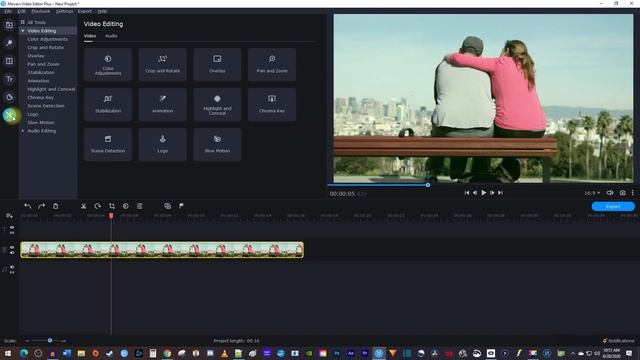Click the Animation tool tile
This screenshot has height=360, width=640.
coord(162,104)
